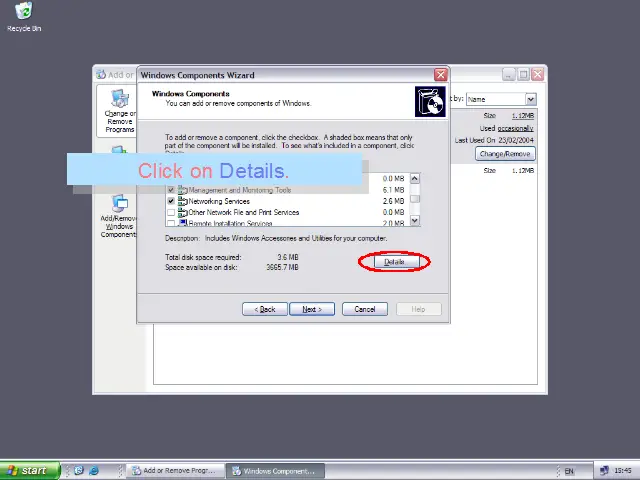Click the components list scroll up arrow
The image size is (640, 480).
pos(415,178)
